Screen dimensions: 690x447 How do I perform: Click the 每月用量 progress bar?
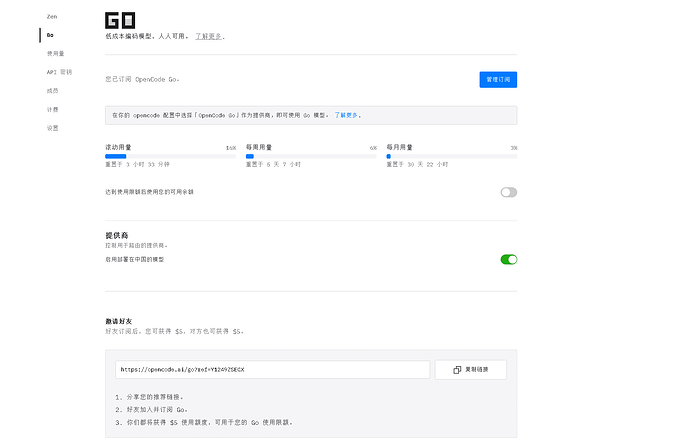452,156
